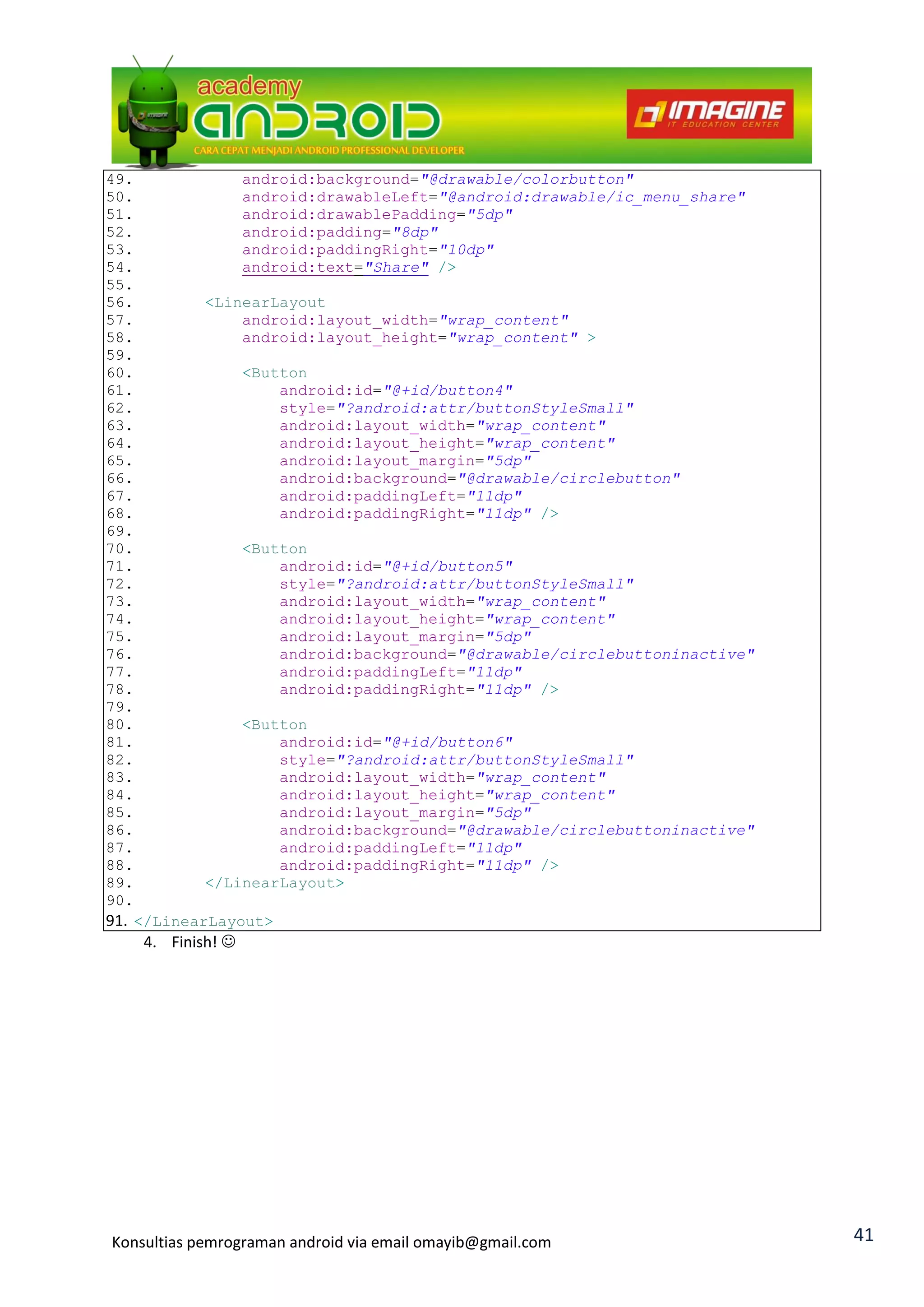Screen dimensions: 924x1307
Task: Click page number 41
Action: click(863, 1234)
